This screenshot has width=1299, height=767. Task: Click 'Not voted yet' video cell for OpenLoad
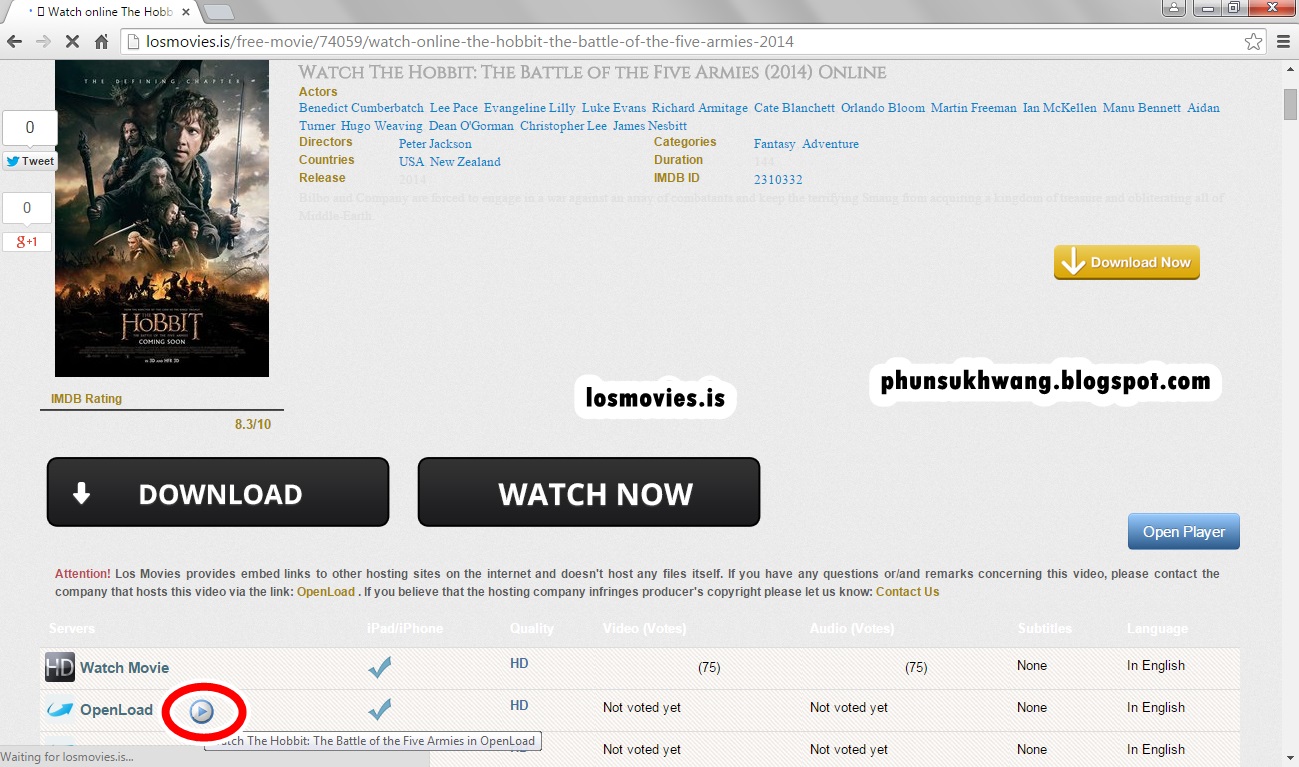click(x=642, y=707)
